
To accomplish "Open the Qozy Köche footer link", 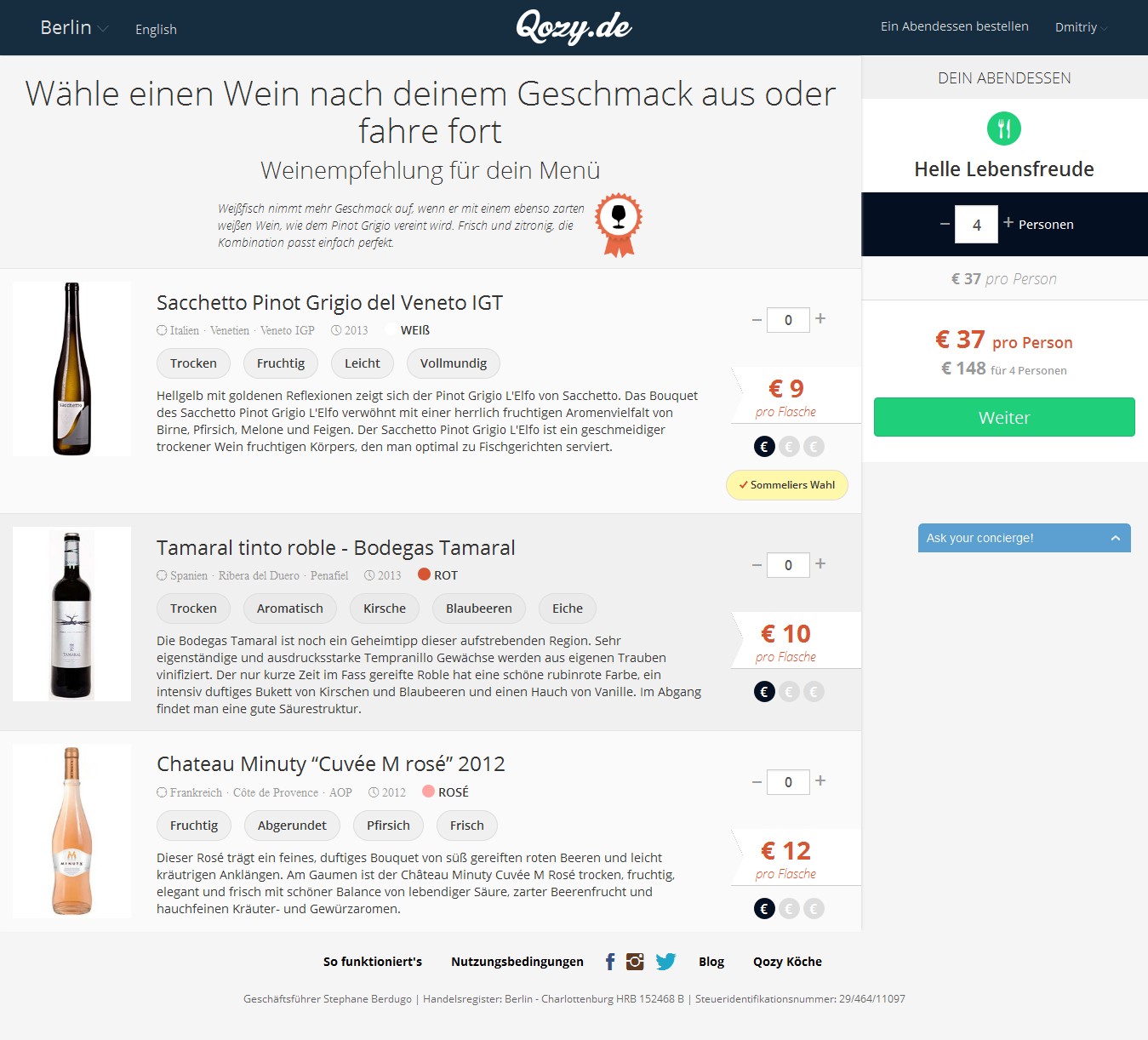I will coord(787,962).
